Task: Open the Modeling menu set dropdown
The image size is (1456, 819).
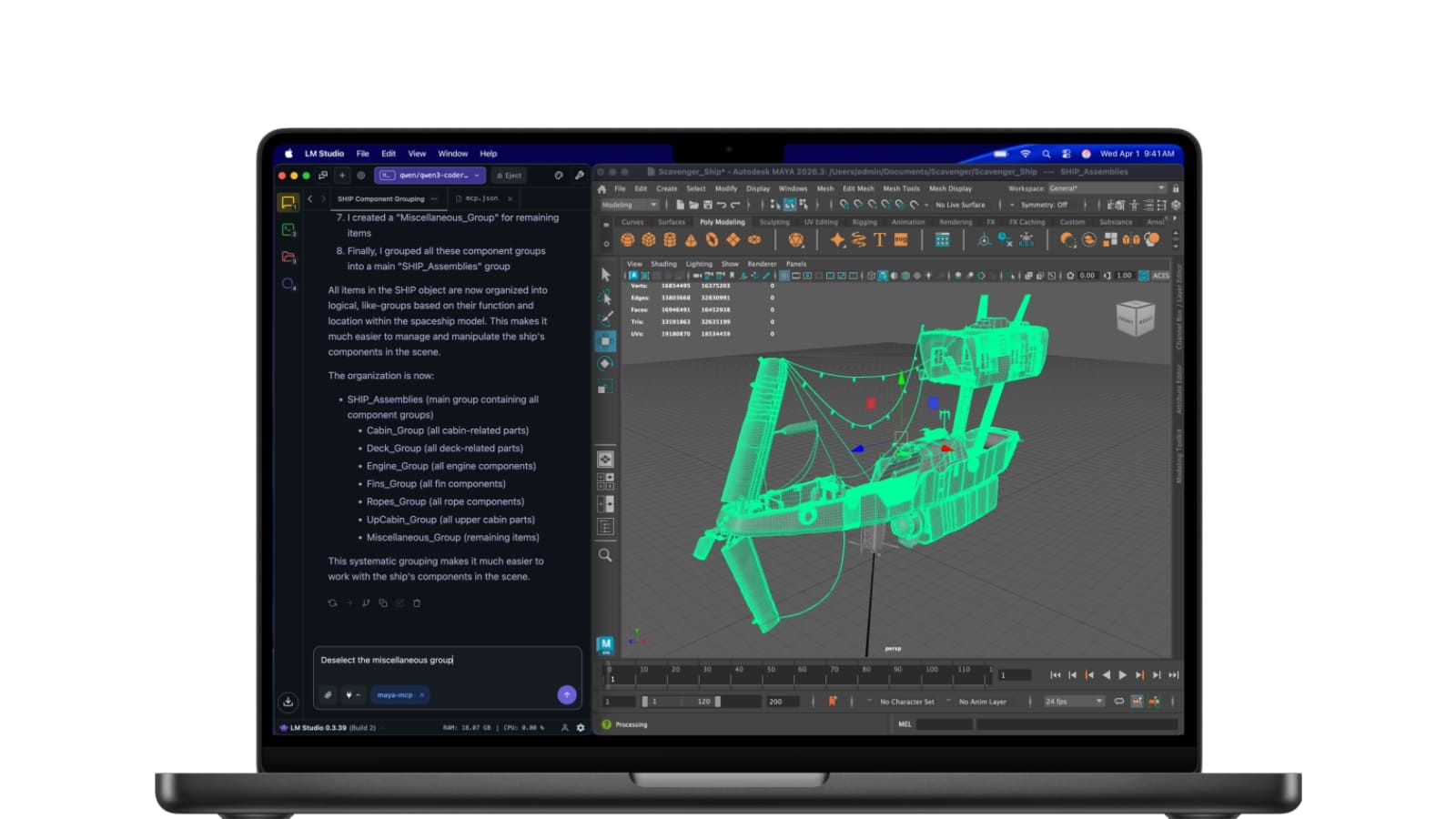Action: (629, 205)
